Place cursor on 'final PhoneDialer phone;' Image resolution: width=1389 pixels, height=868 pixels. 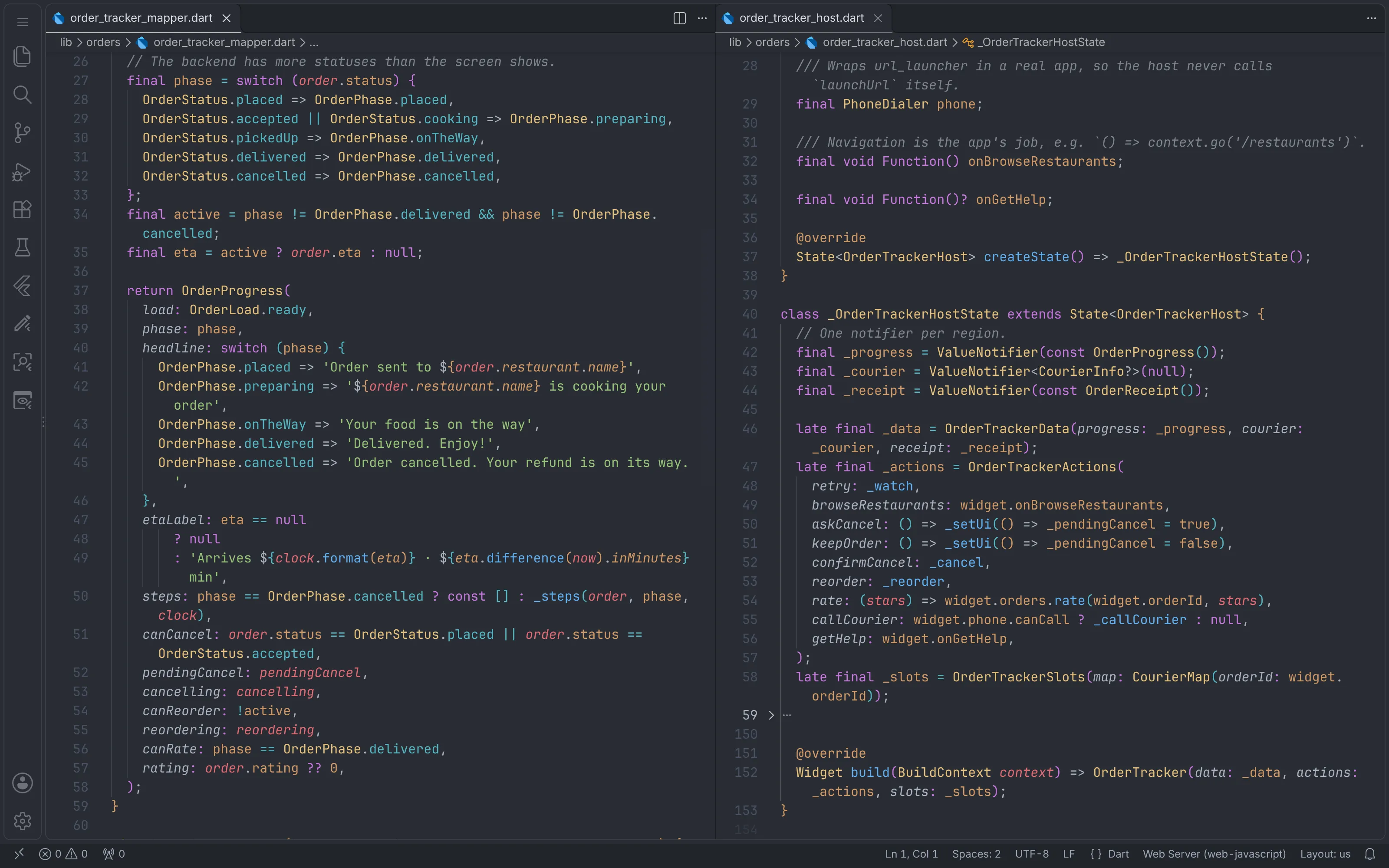[x=889, y=105]
